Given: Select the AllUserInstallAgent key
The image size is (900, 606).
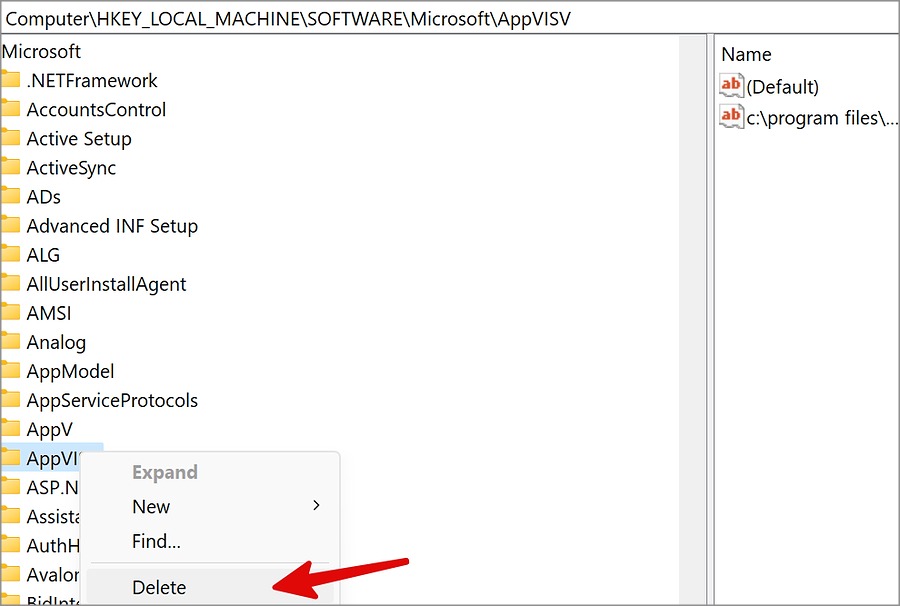Looking at the screenshot, I should click(x=106, y=284).
